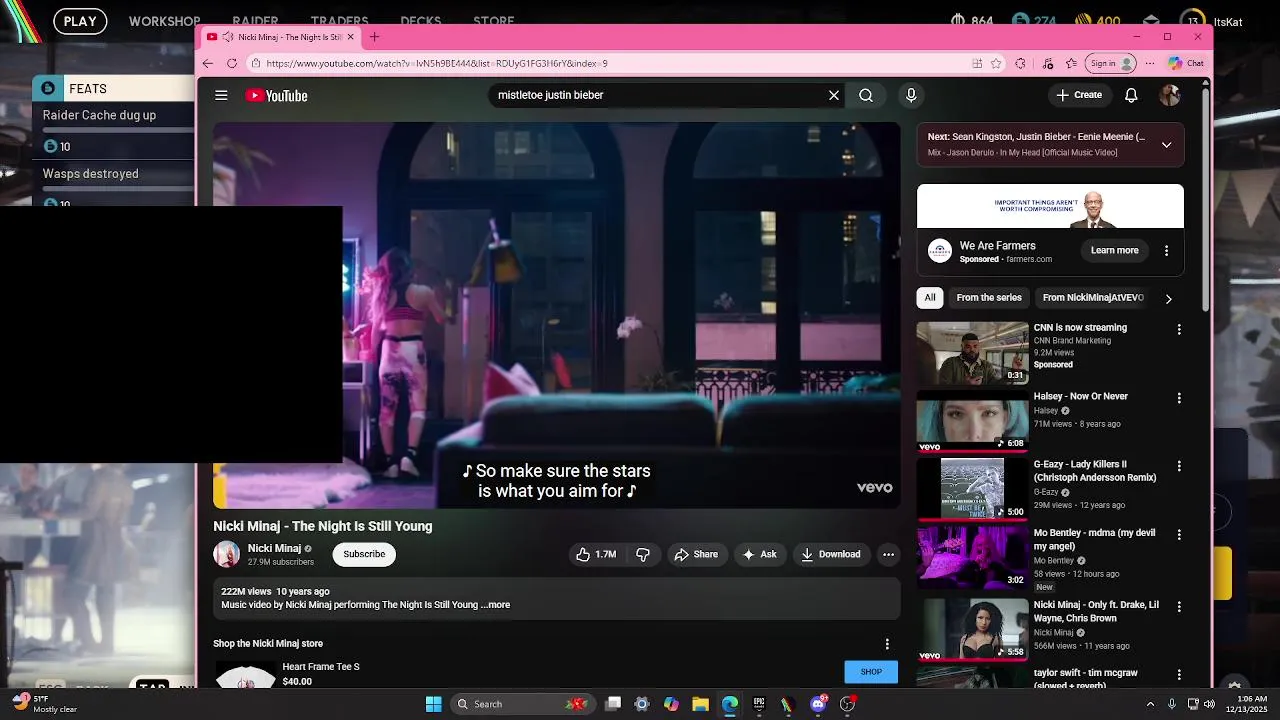This screenshot has width=1280, height=720.
Task: Open TRADERS tab in the game window
Action: click(339, 21)
